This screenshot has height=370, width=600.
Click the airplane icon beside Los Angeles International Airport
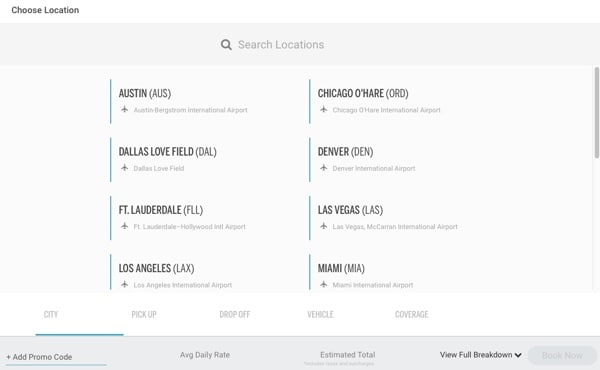124,284
